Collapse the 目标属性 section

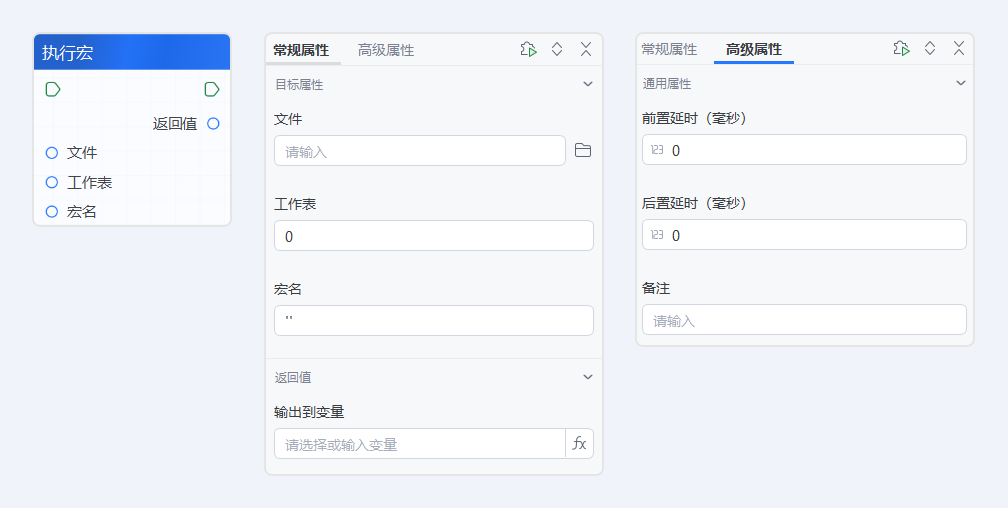coord(588,84)
